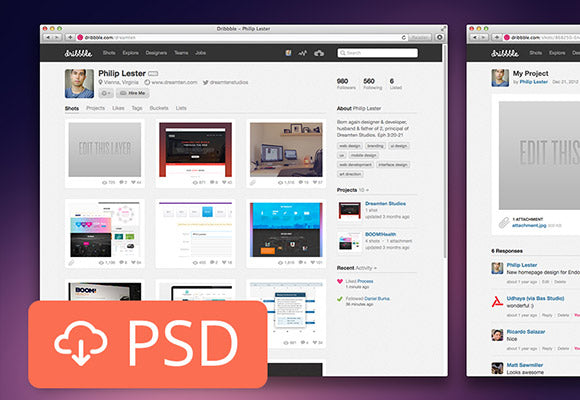Switch to the Buckets profile tab
The width and height of the screenshot is (580, 400).
159,108
